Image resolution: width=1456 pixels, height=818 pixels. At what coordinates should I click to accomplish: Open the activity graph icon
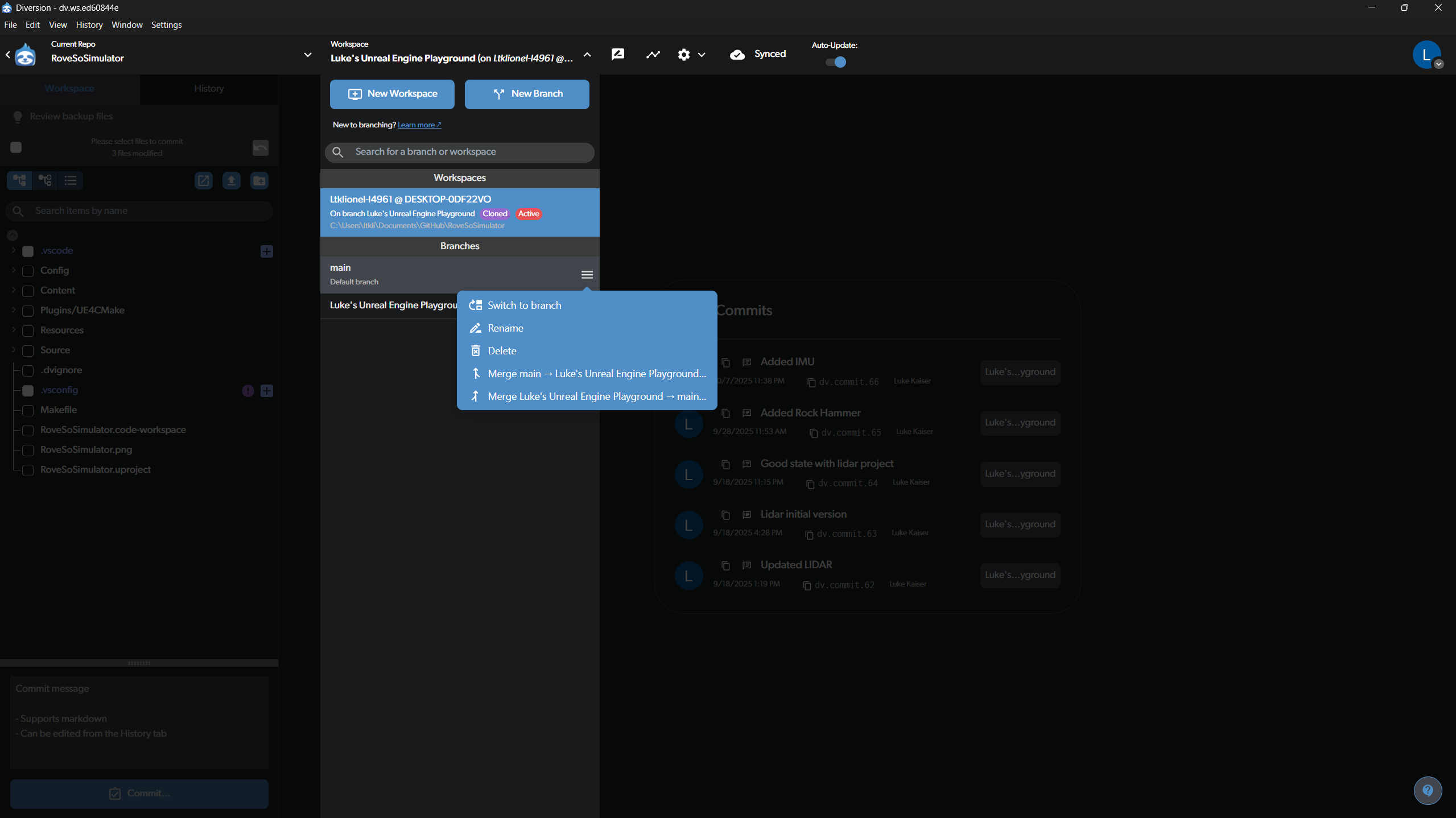[x=652, y=54]
